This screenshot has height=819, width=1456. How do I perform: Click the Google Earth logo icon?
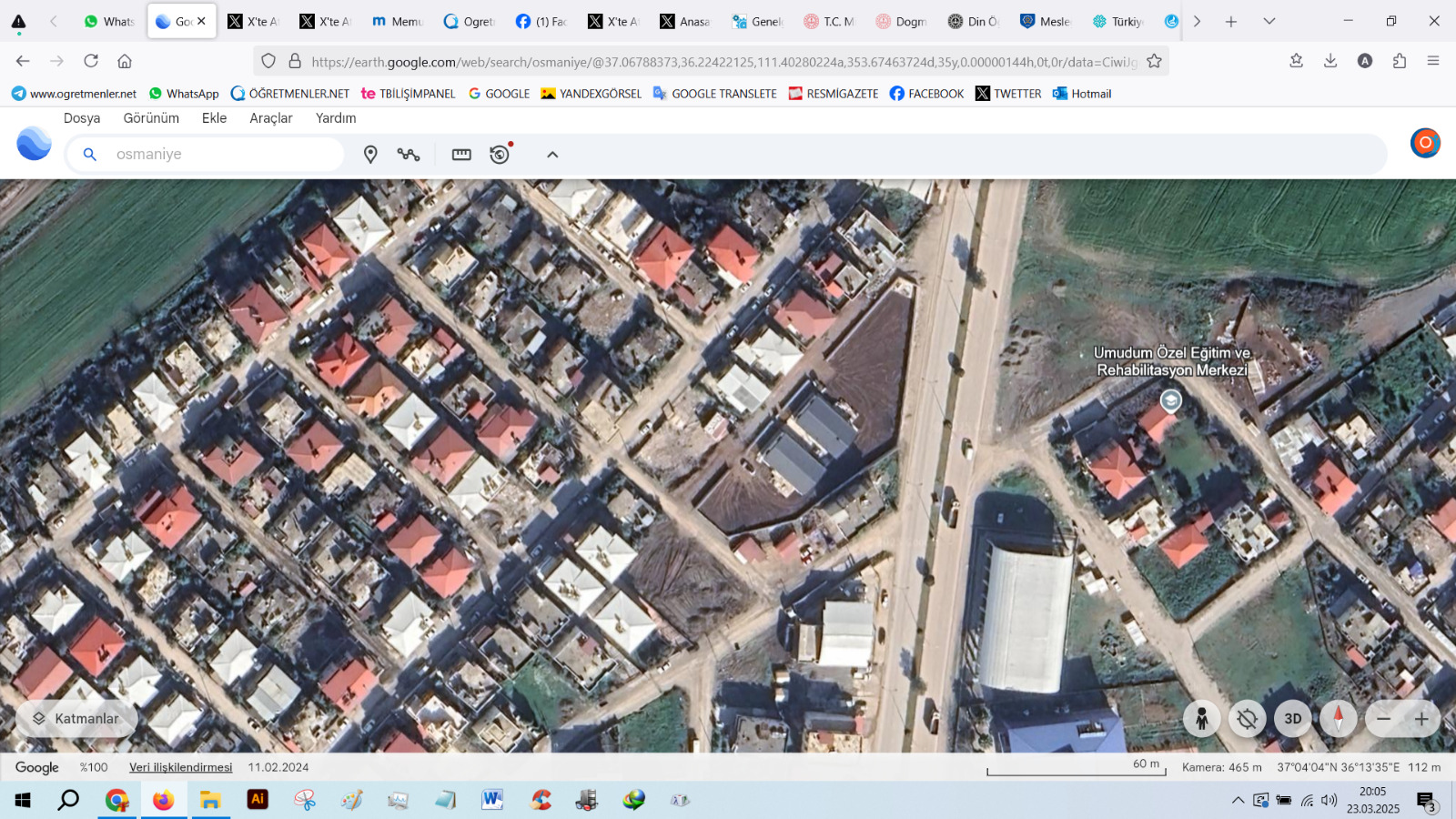click(35, 144)
